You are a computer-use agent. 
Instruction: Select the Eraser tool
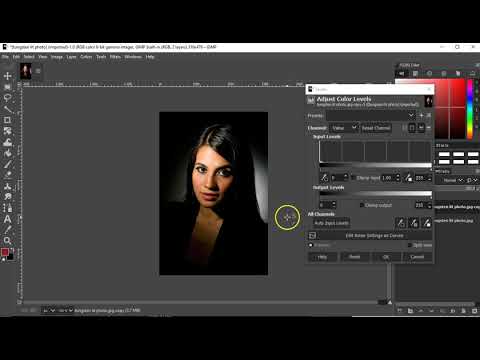coord(7,175)
